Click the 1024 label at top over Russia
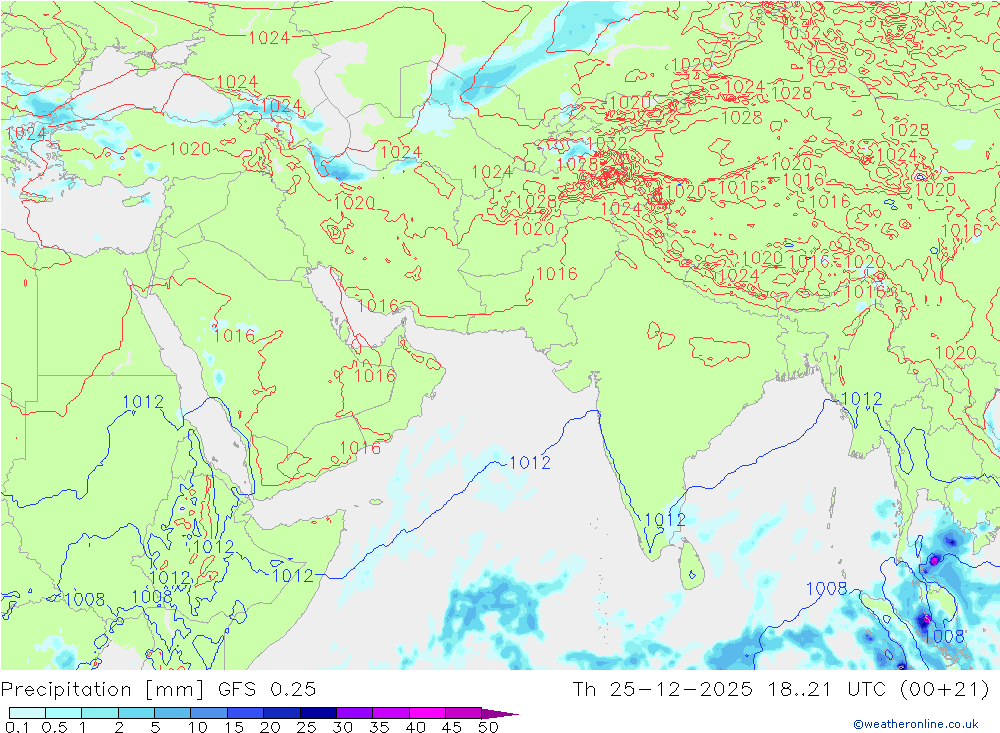 click(269, 38)
